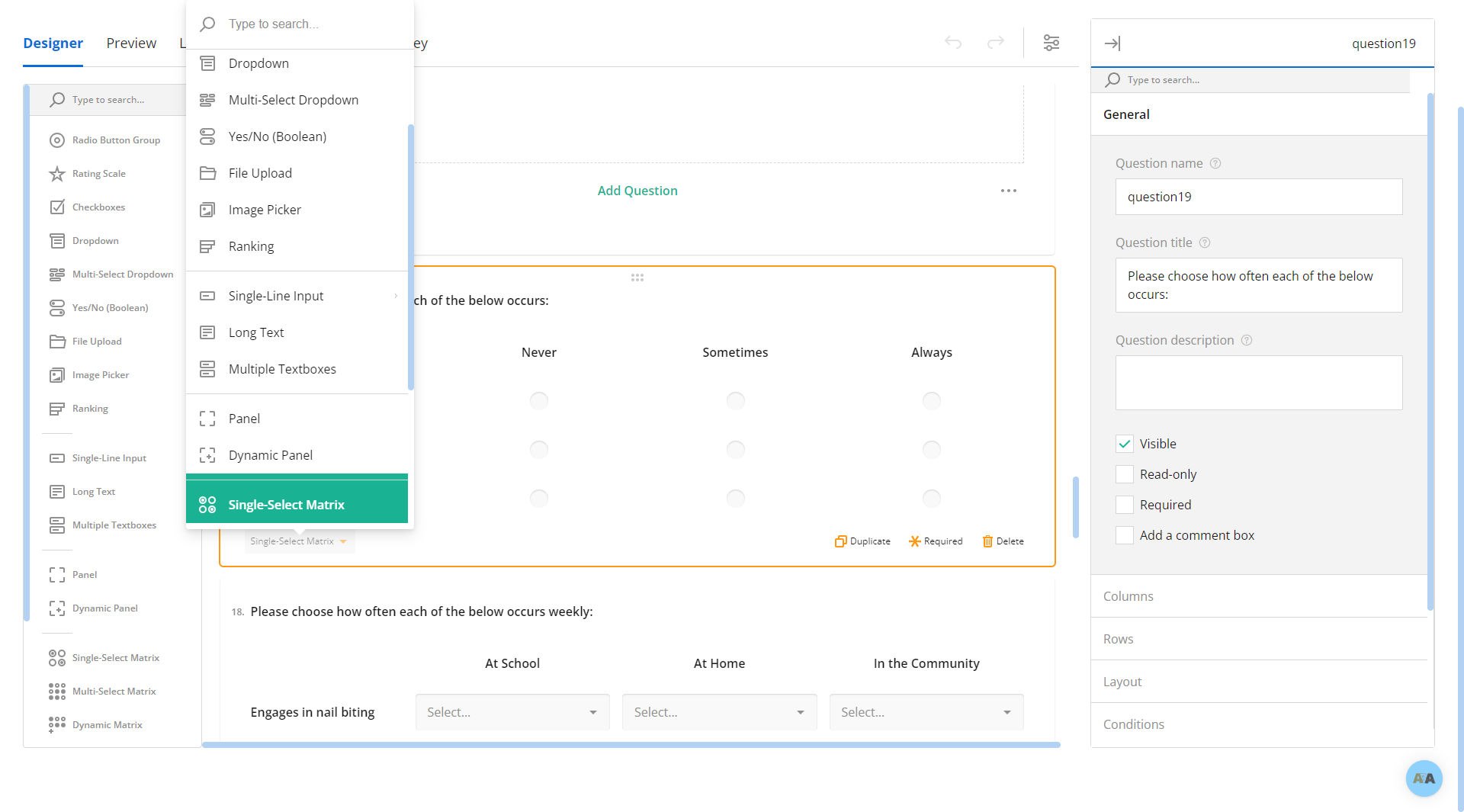The width and height of the screenshot is (1464, 812).
Task: Select Dynamic Matrix in toolbox
Action: point(107,725)
